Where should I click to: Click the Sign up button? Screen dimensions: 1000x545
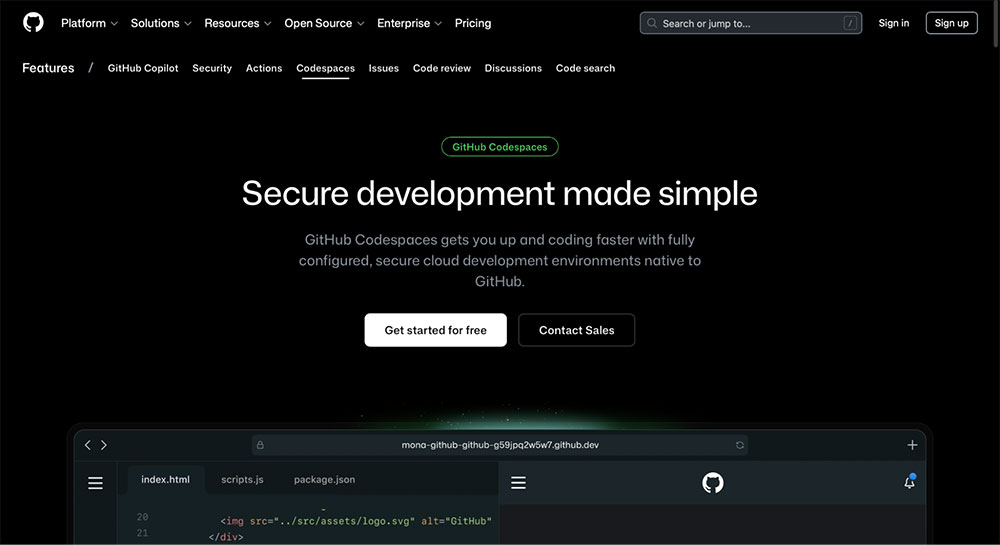click(951, 23)
